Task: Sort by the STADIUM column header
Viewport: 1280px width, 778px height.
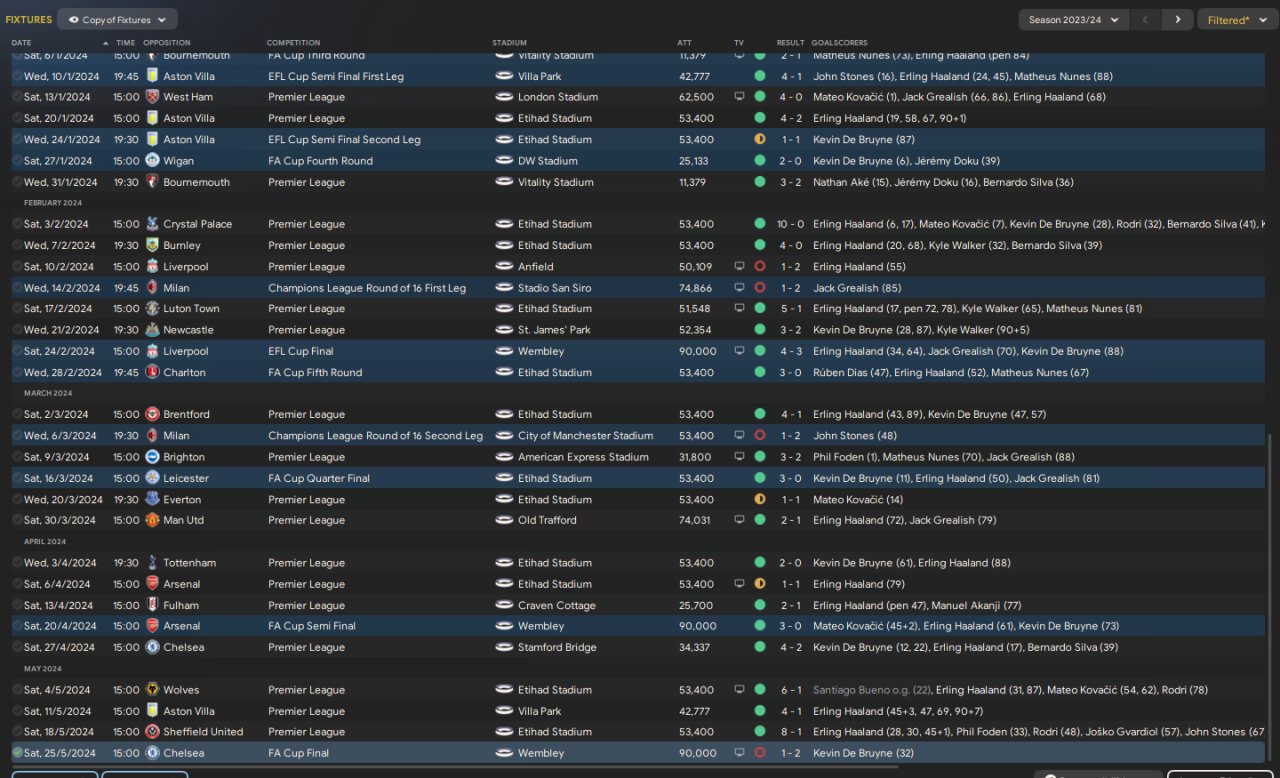Action: point(509,43)
